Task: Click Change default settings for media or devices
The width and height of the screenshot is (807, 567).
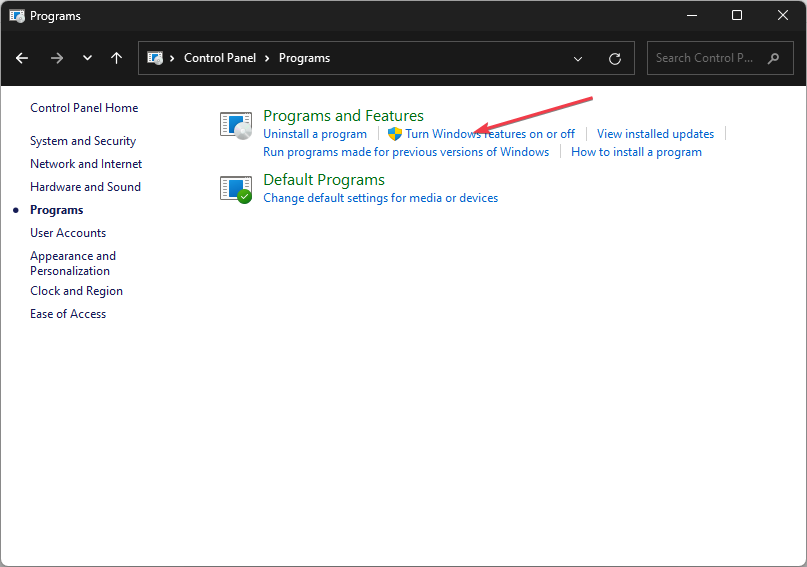Action: pyautogui.click(x=380, y=198)
